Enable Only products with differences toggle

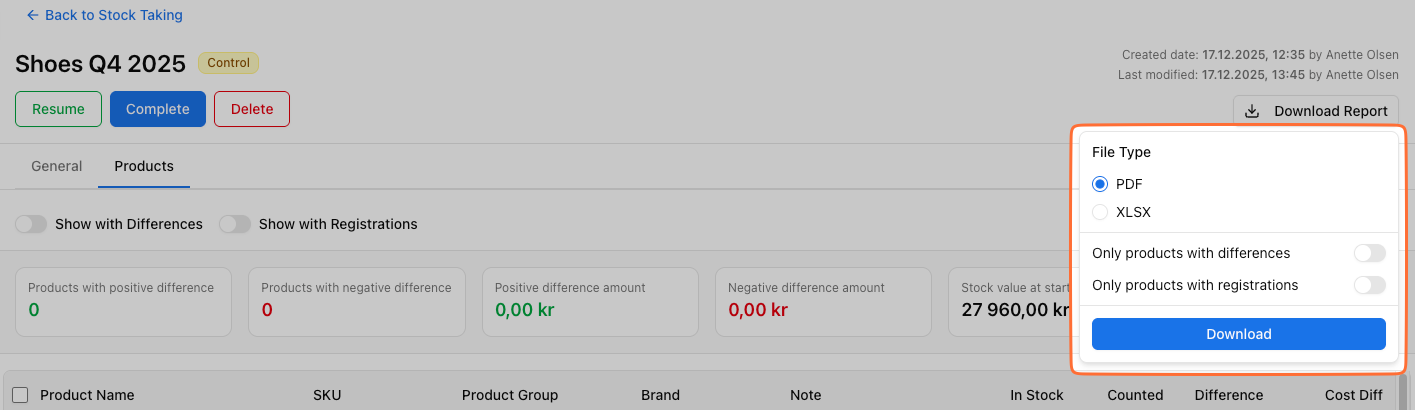click(1369, 254)
